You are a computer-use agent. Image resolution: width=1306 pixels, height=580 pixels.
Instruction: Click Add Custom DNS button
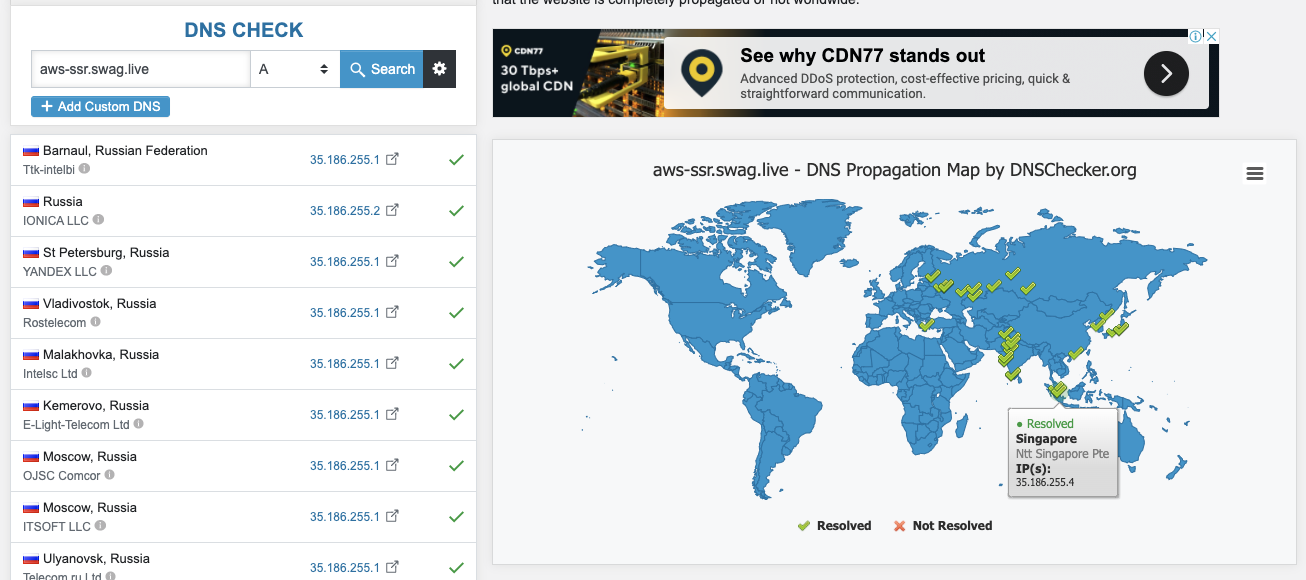[101, 106]
